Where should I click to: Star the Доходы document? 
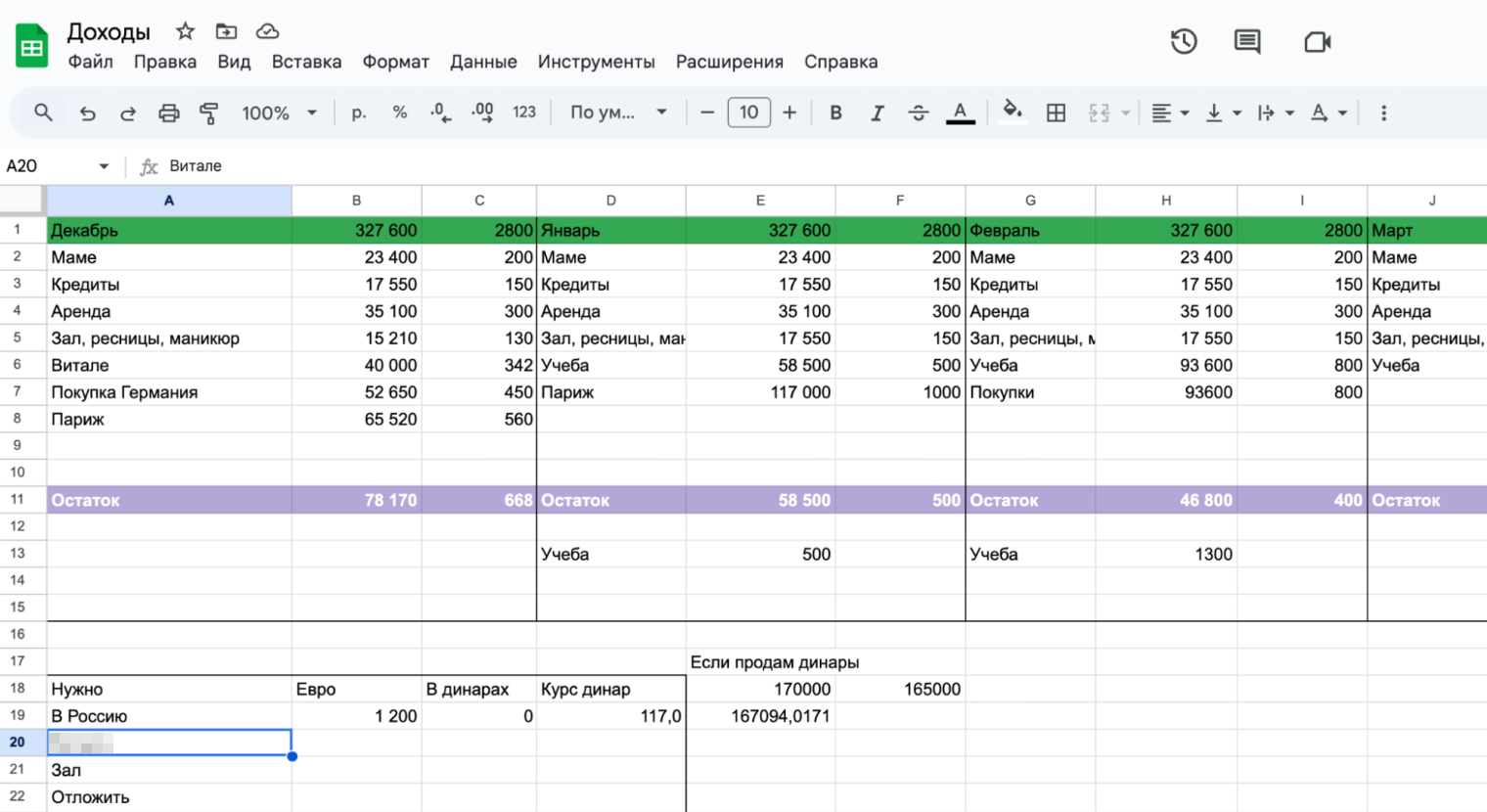(185, 31)
